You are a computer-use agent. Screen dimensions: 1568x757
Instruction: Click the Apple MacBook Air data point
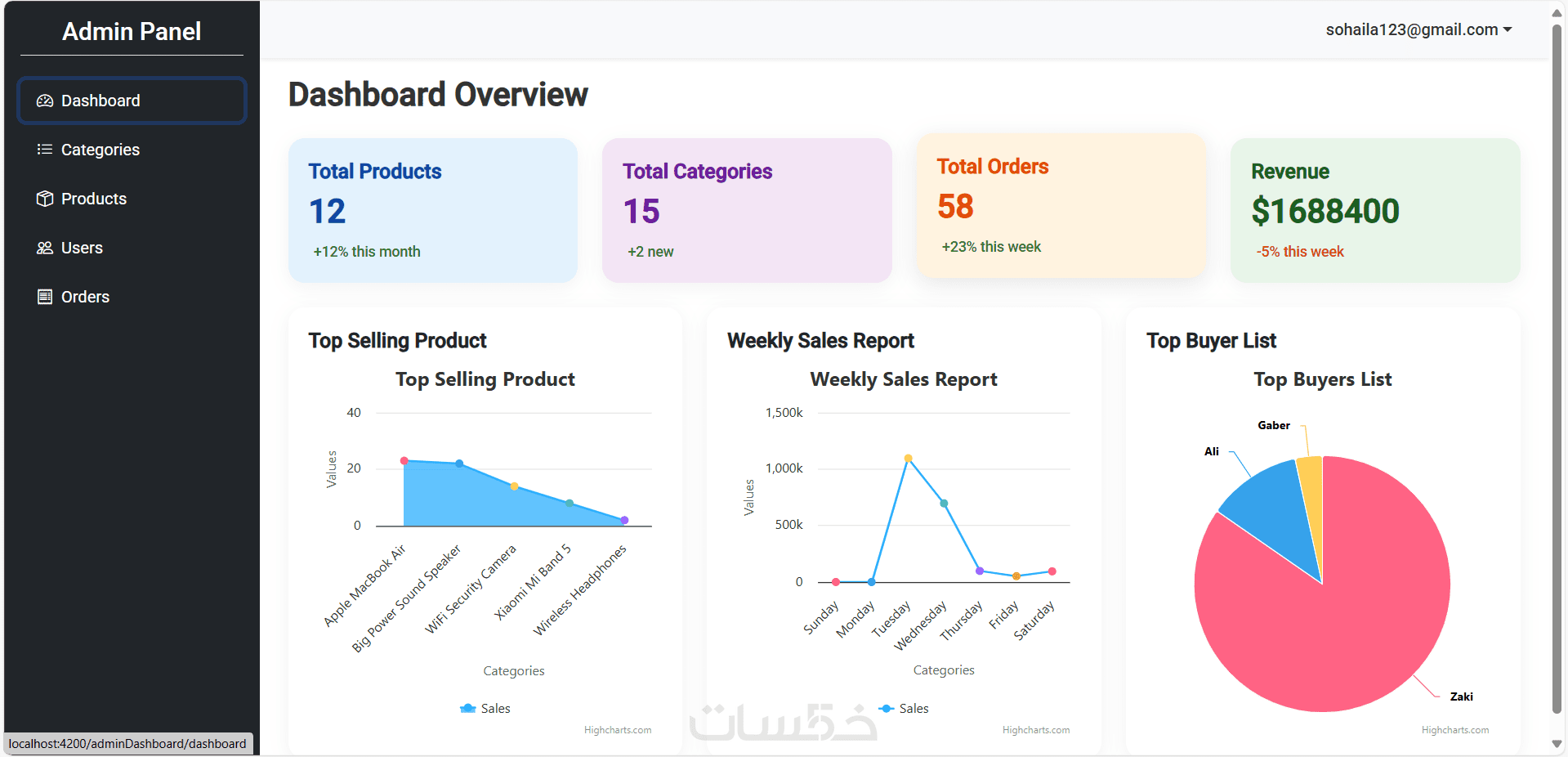[x=404, y=461]
